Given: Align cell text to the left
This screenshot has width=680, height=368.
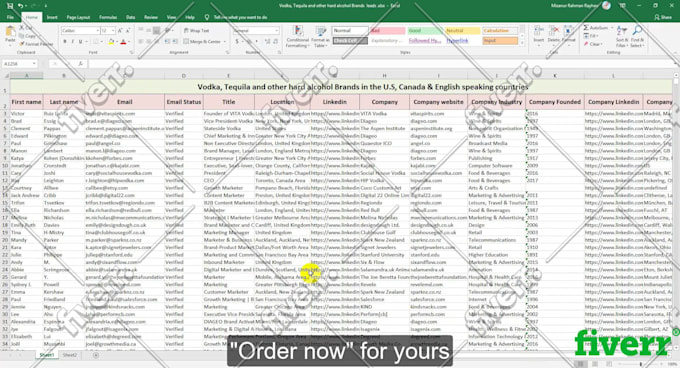Looking at the screenshot, I should 141,42.
